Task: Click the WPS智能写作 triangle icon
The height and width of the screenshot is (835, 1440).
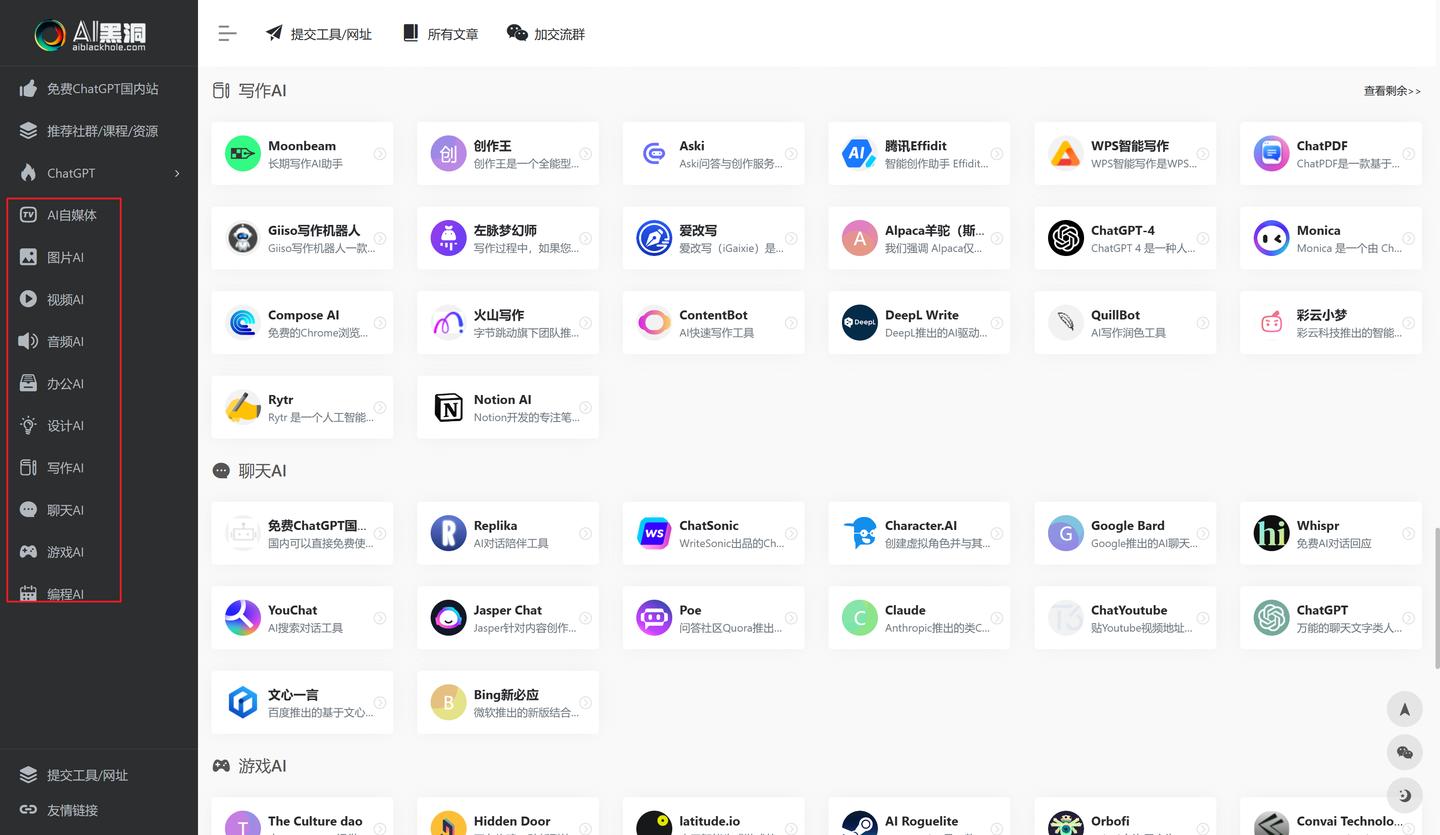Action: click(1066, 154)
